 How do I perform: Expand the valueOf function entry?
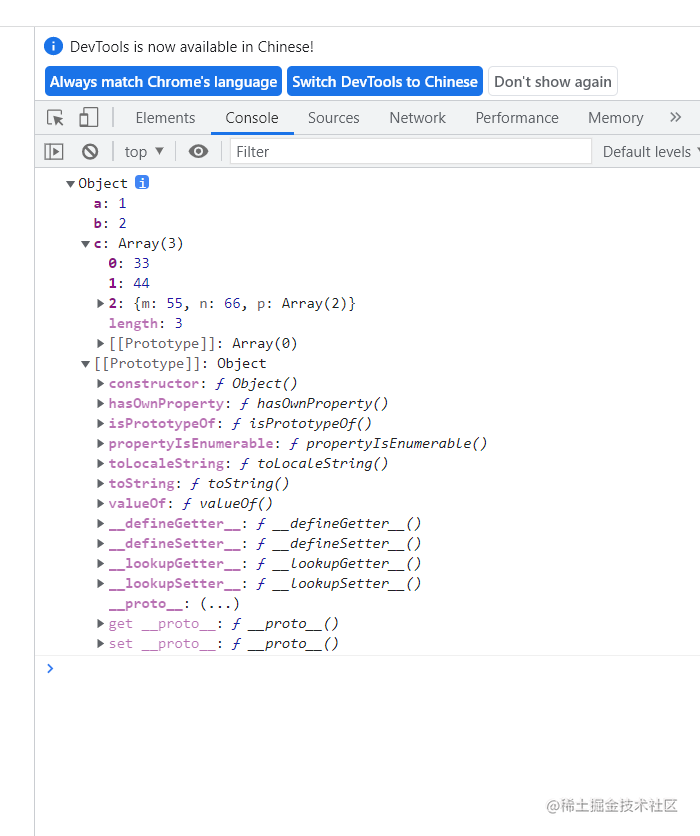point(100,503)
